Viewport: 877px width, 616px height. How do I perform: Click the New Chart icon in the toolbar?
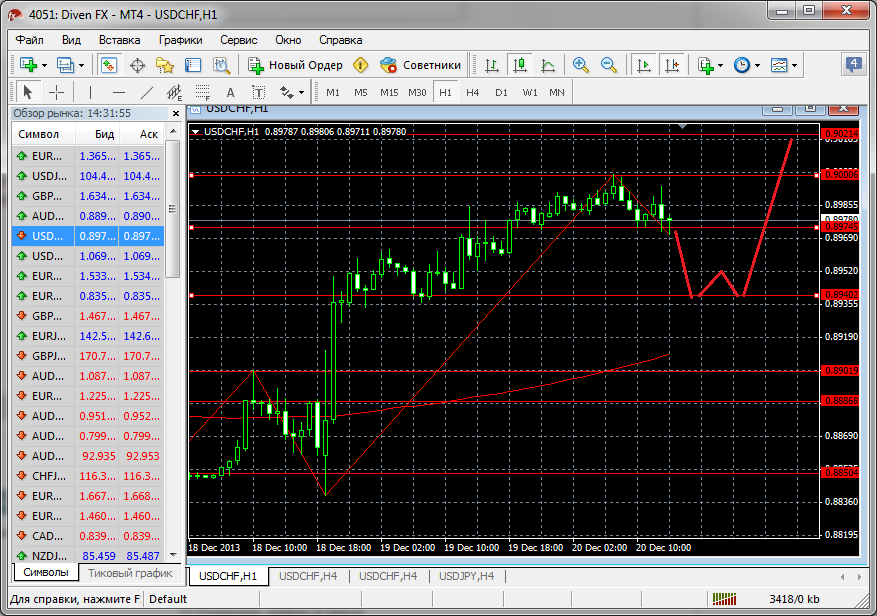(x=28, y=65)
